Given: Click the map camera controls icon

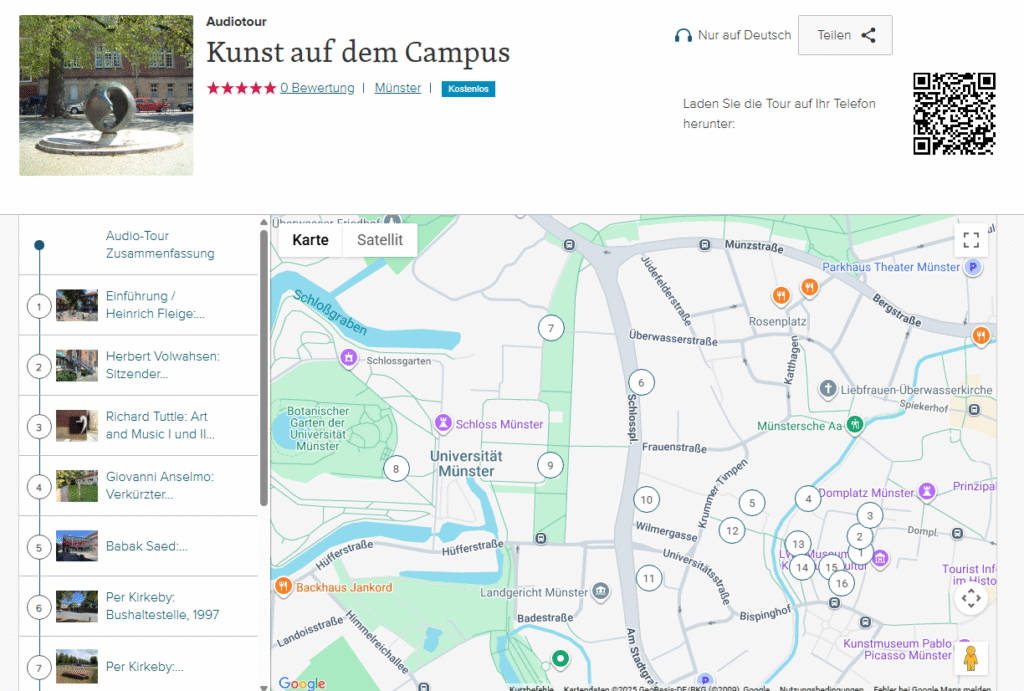Looking at the screenshot, I should (970, 599).
